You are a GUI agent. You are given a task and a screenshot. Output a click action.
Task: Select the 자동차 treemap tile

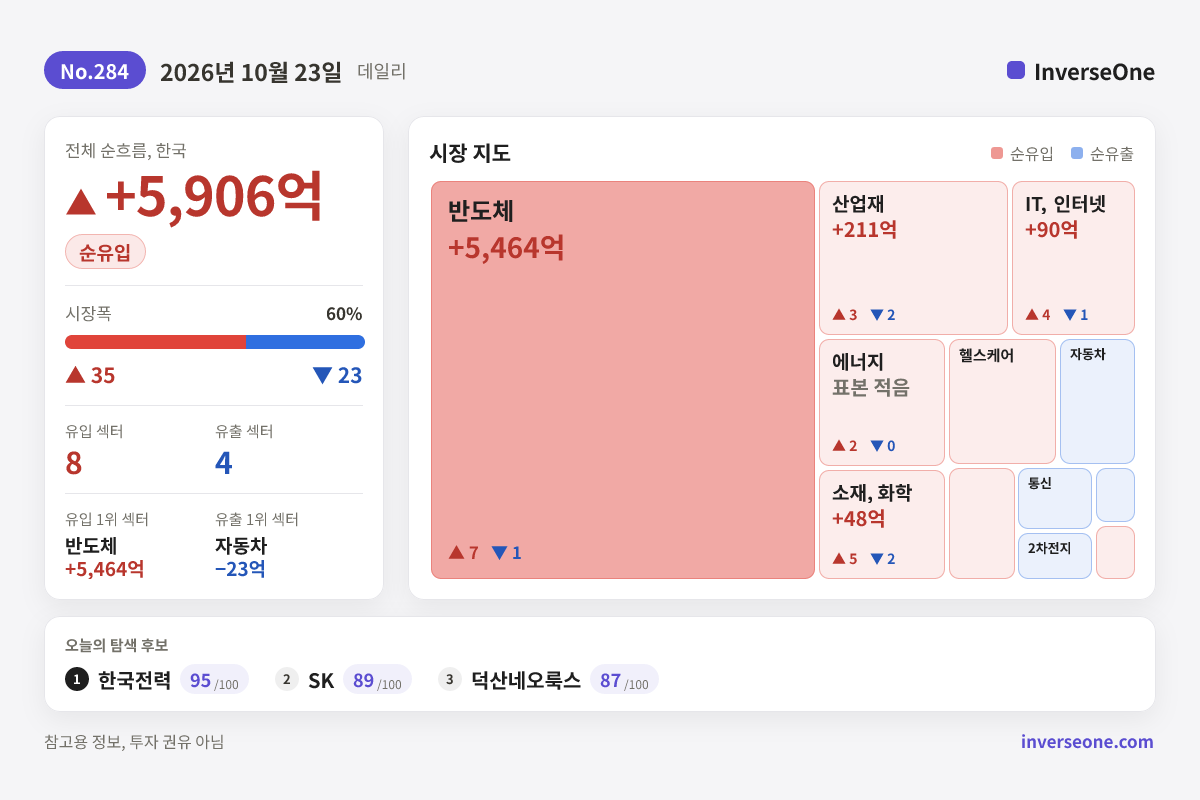click(x=1097, y=402)
